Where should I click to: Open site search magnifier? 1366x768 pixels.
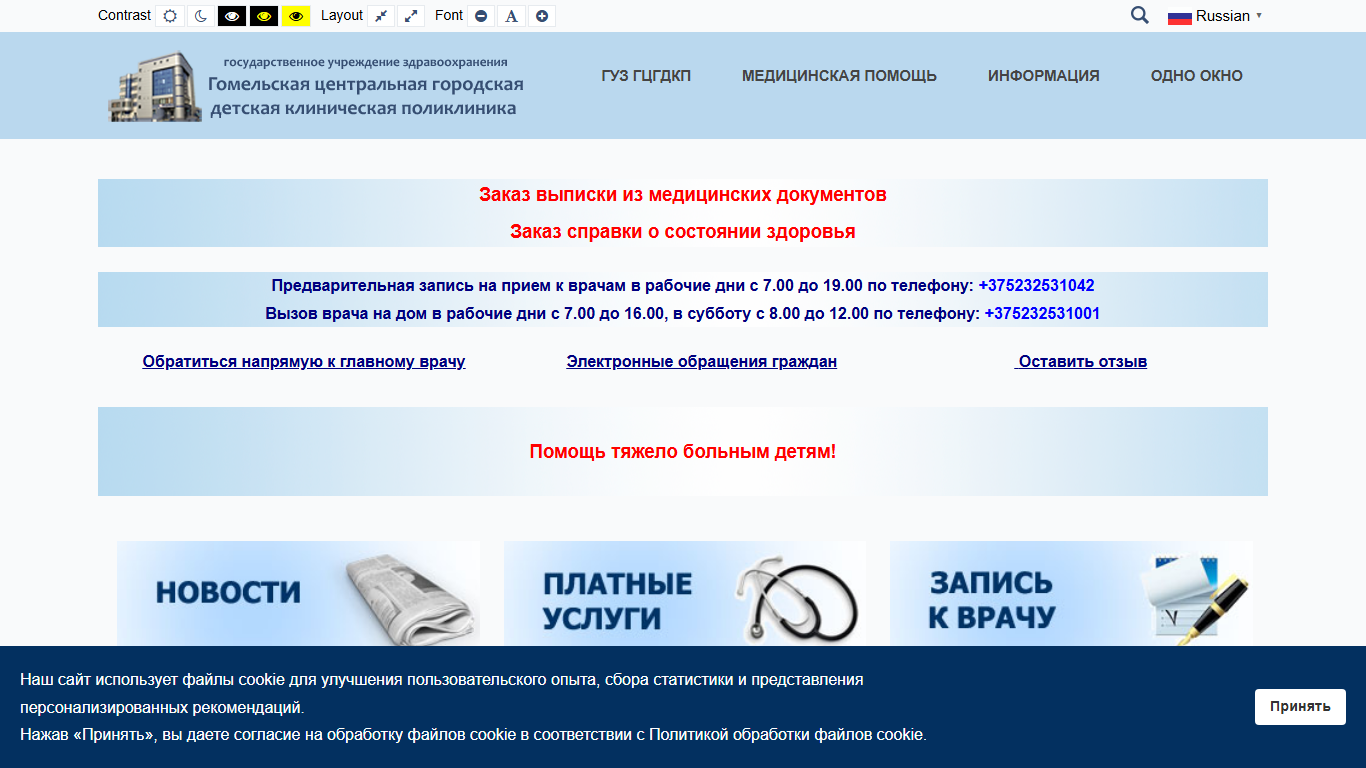point(1139,15)
